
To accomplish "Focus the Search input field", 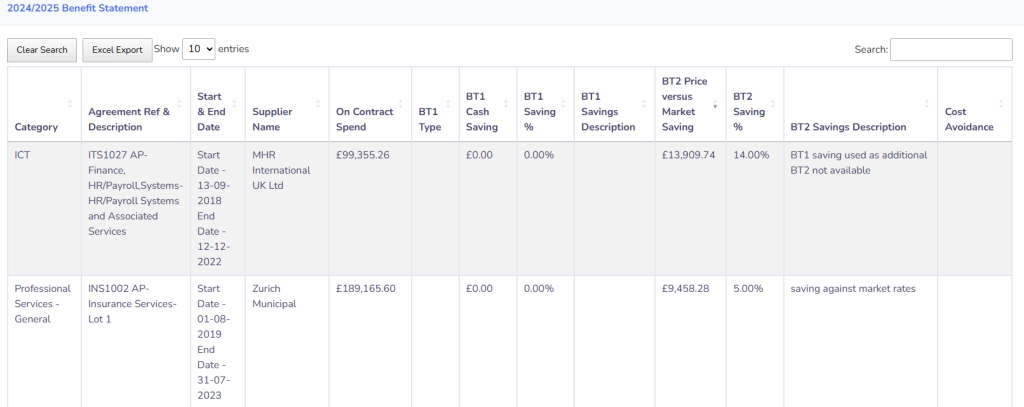I will click(950, 49).
